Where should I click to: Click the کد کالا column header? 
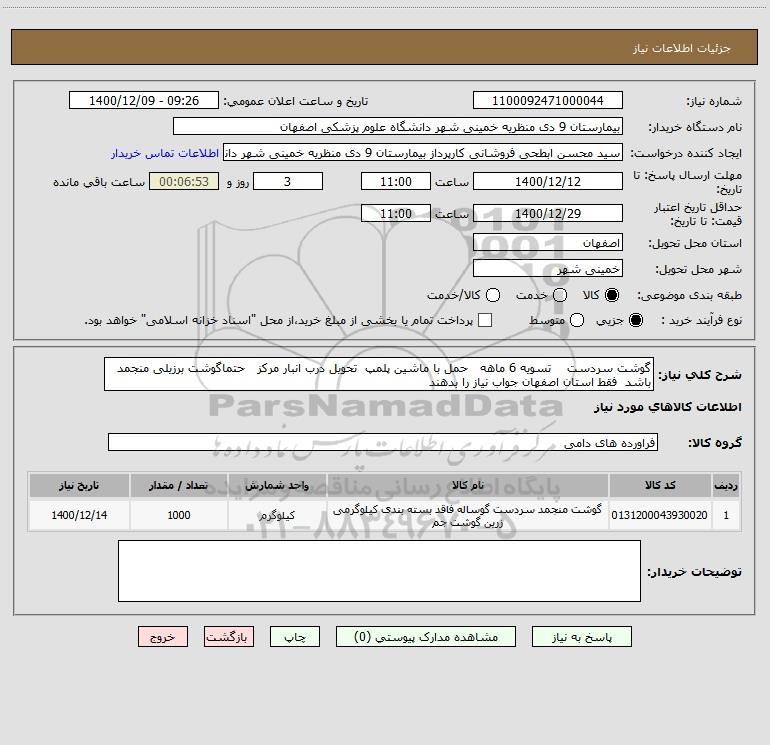pyautogui.click(x=660, y=485)
